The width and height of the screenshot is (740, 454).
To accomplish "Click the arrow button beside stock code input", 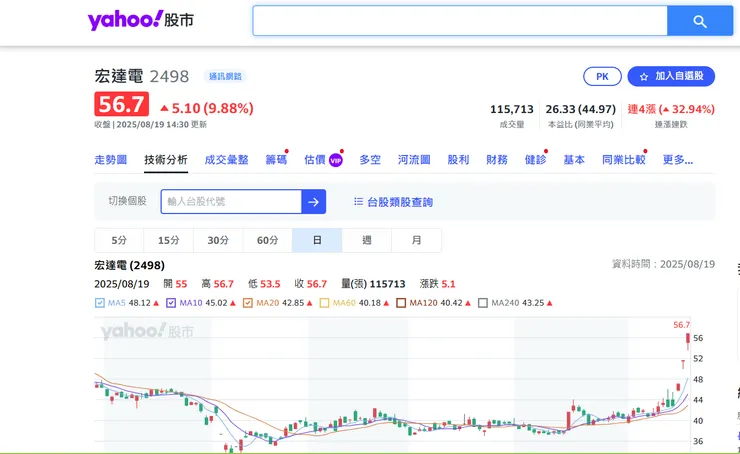I will (x=313, y=202).
